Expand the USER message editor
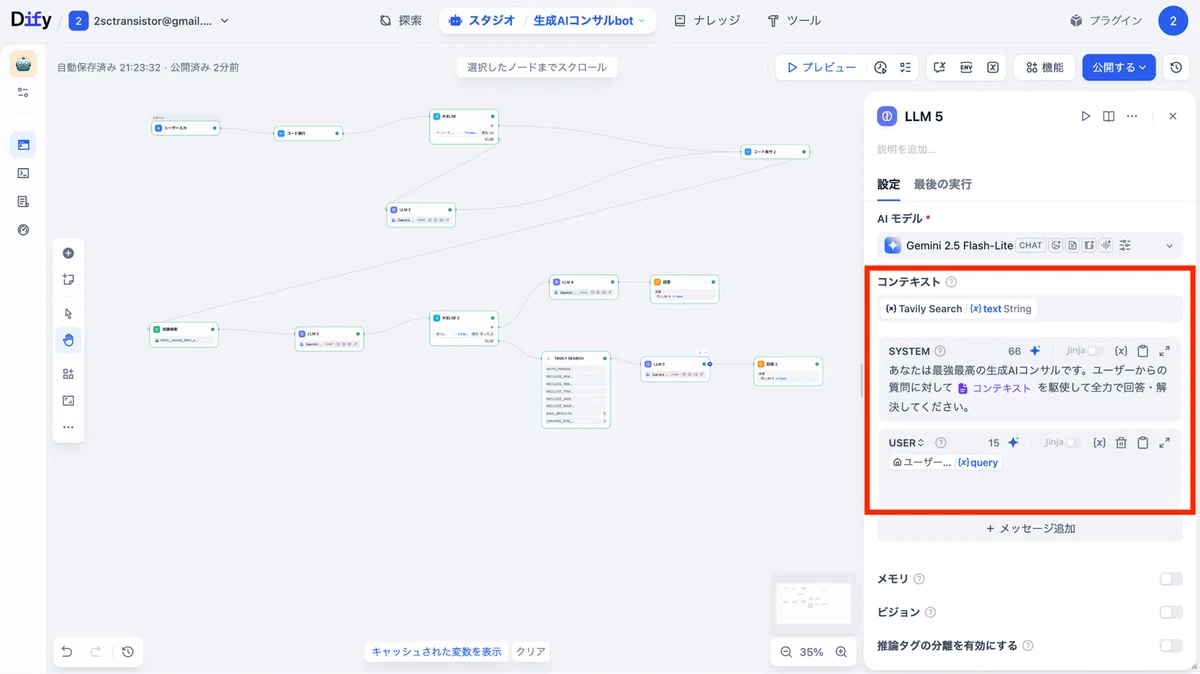This screenshot has width=1200, height=674. 1165,442
